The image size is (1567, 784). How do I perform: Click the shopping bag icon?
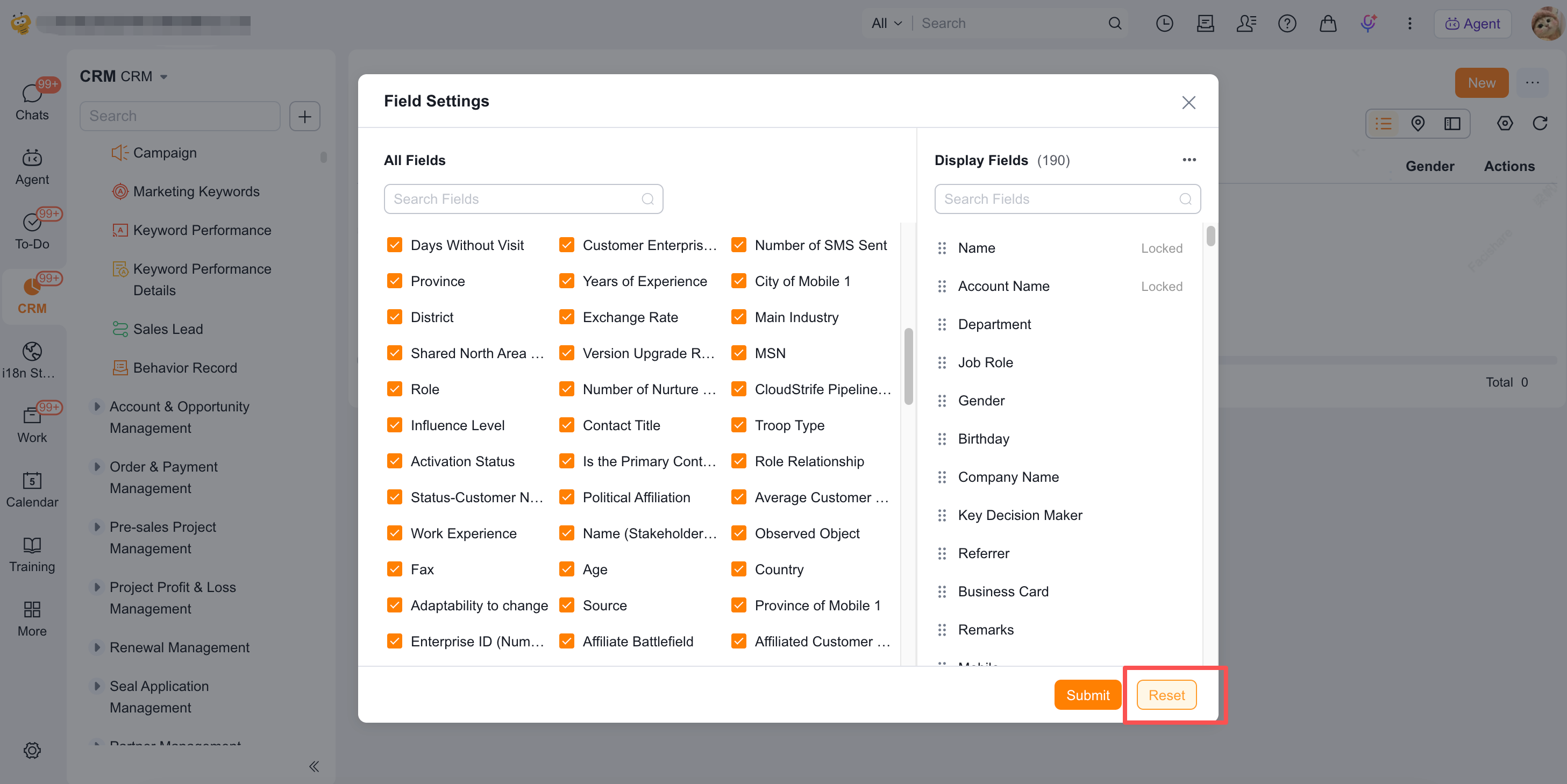[1327, 23]
